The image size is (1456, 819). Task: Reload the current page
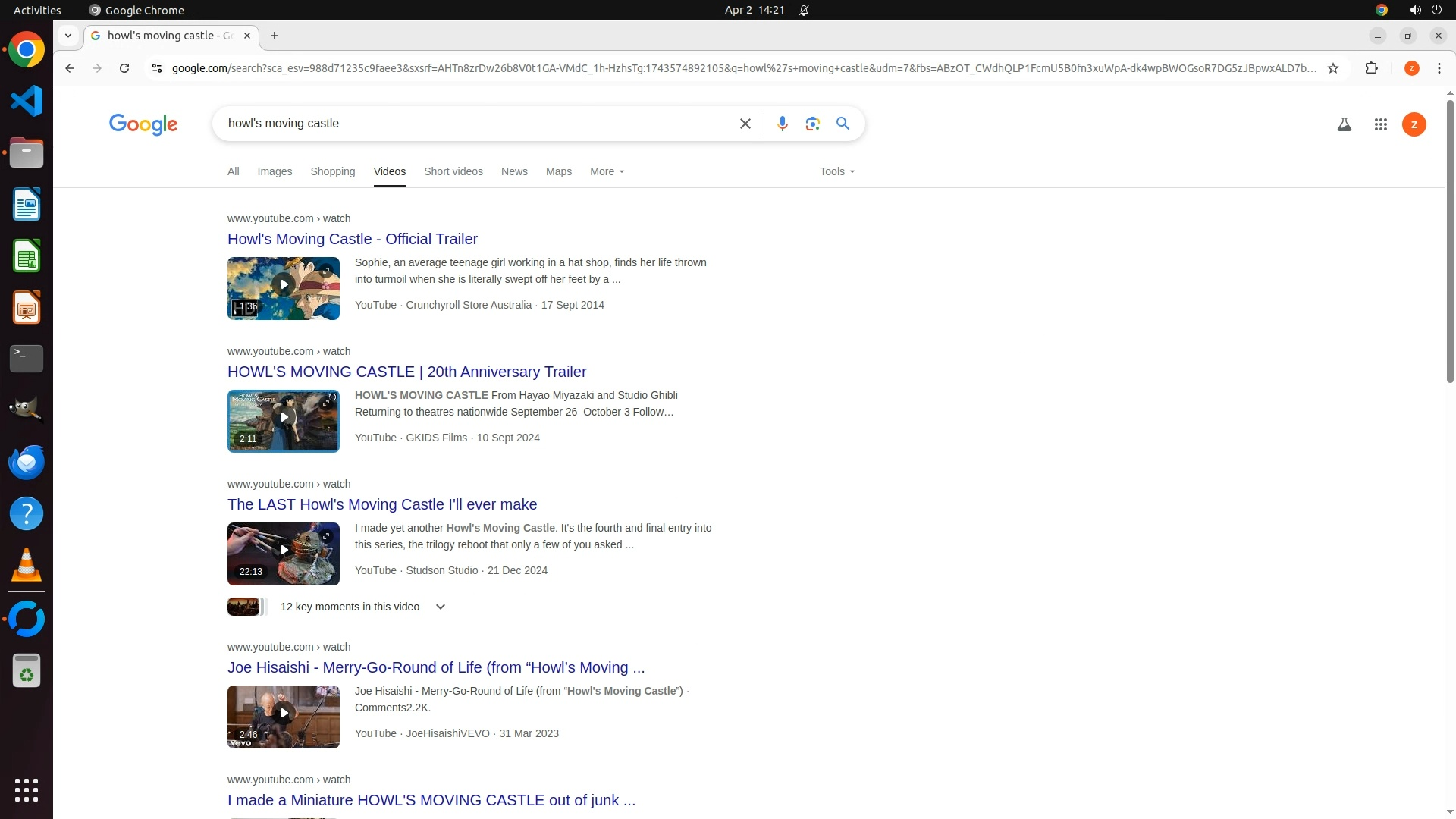(x=124, y=68)
